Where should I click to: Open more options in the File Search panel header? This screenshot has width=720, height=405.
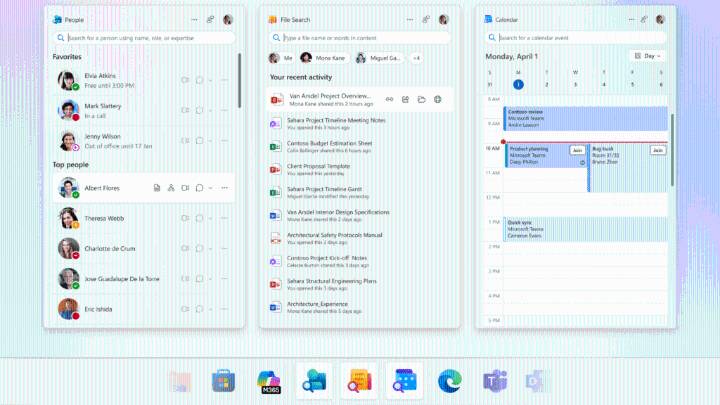coord(410,20)
